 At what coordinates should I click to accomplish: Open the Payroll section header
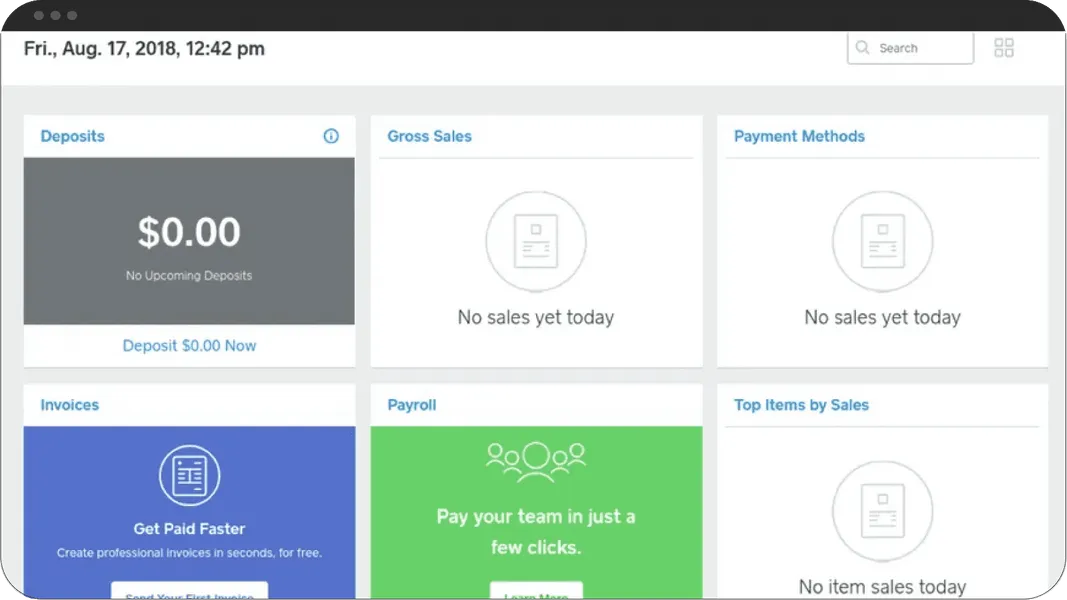point(412,405)
